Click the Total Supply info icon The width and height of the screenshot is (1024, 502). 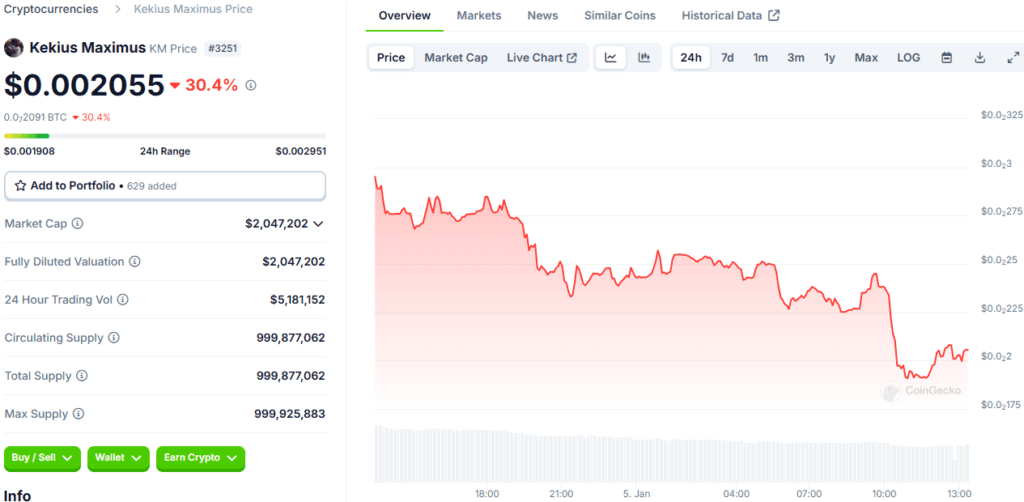[x=82, y=376]
